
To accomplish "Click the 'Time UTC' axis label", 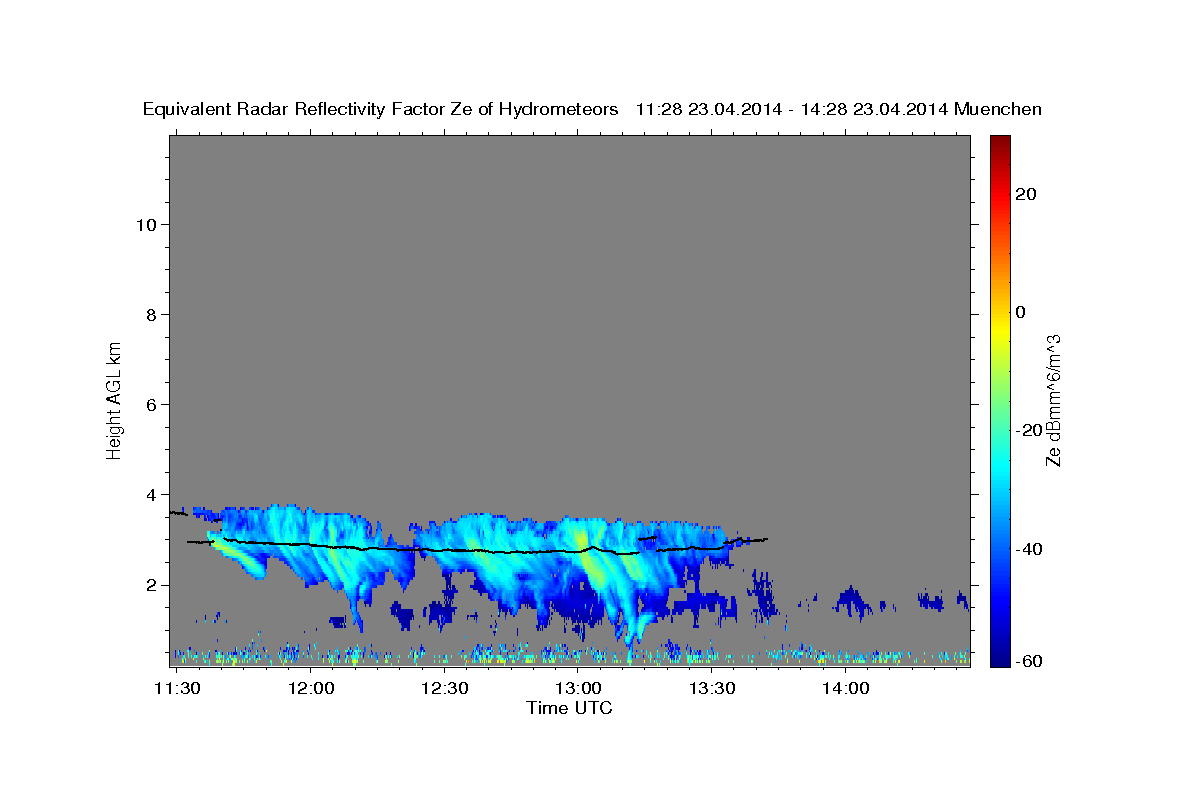I will coord(569,708).
